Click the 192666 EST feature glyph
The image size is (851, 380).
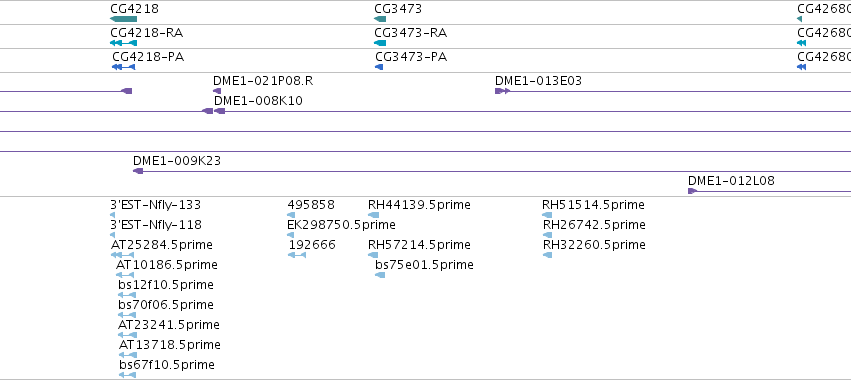tap(297, 255)
